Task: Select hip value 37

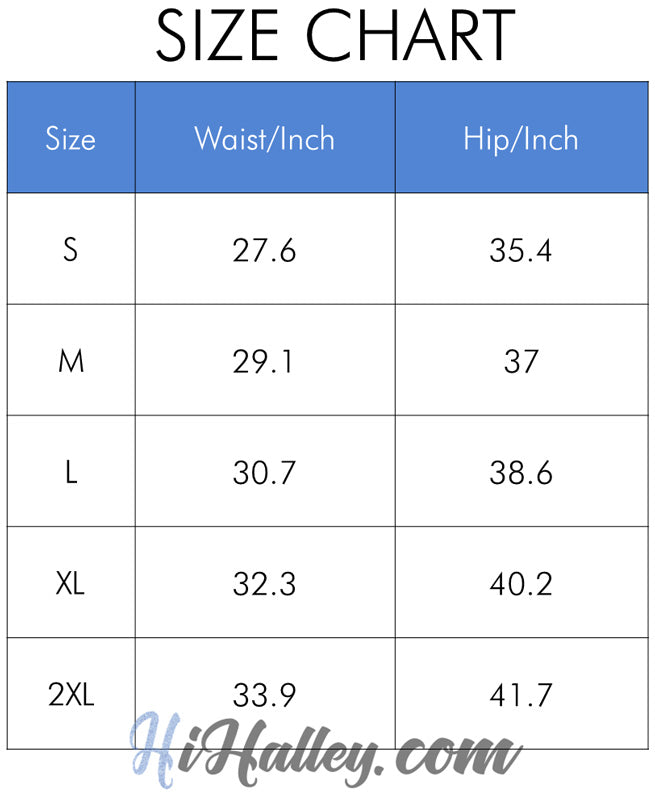Action: (x=521, y=361)
